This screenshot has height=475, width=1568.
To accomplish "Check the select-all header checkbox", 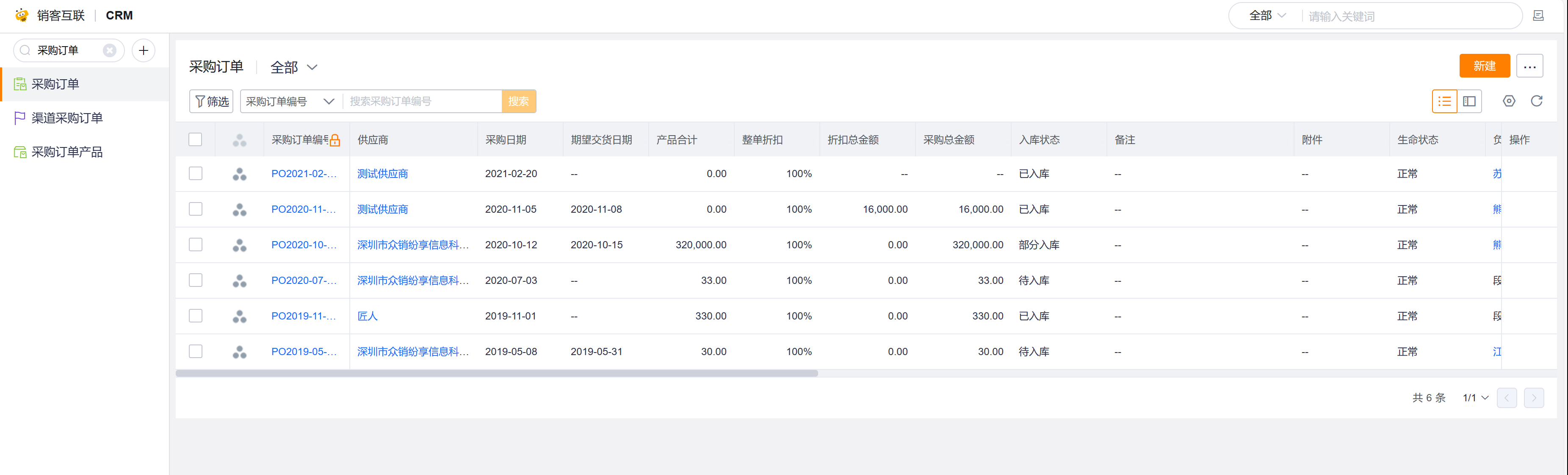I will [195, 139].
